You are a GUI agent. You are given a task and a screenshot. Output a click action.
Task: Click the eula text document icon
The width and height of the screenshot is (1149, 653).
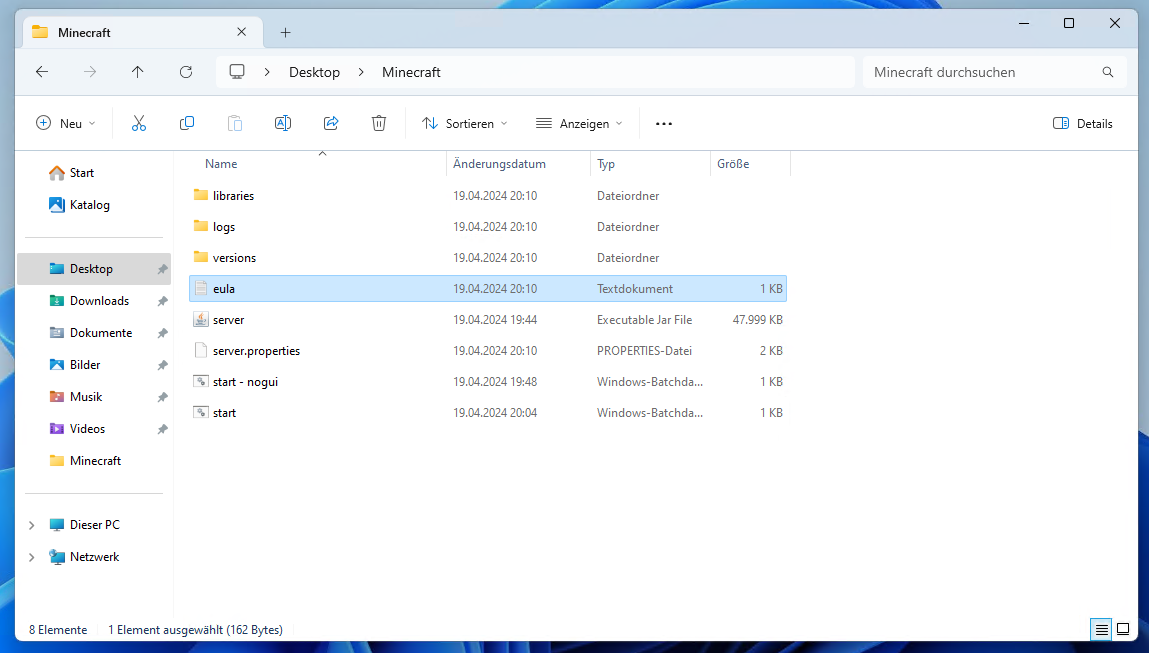(201, 288)
